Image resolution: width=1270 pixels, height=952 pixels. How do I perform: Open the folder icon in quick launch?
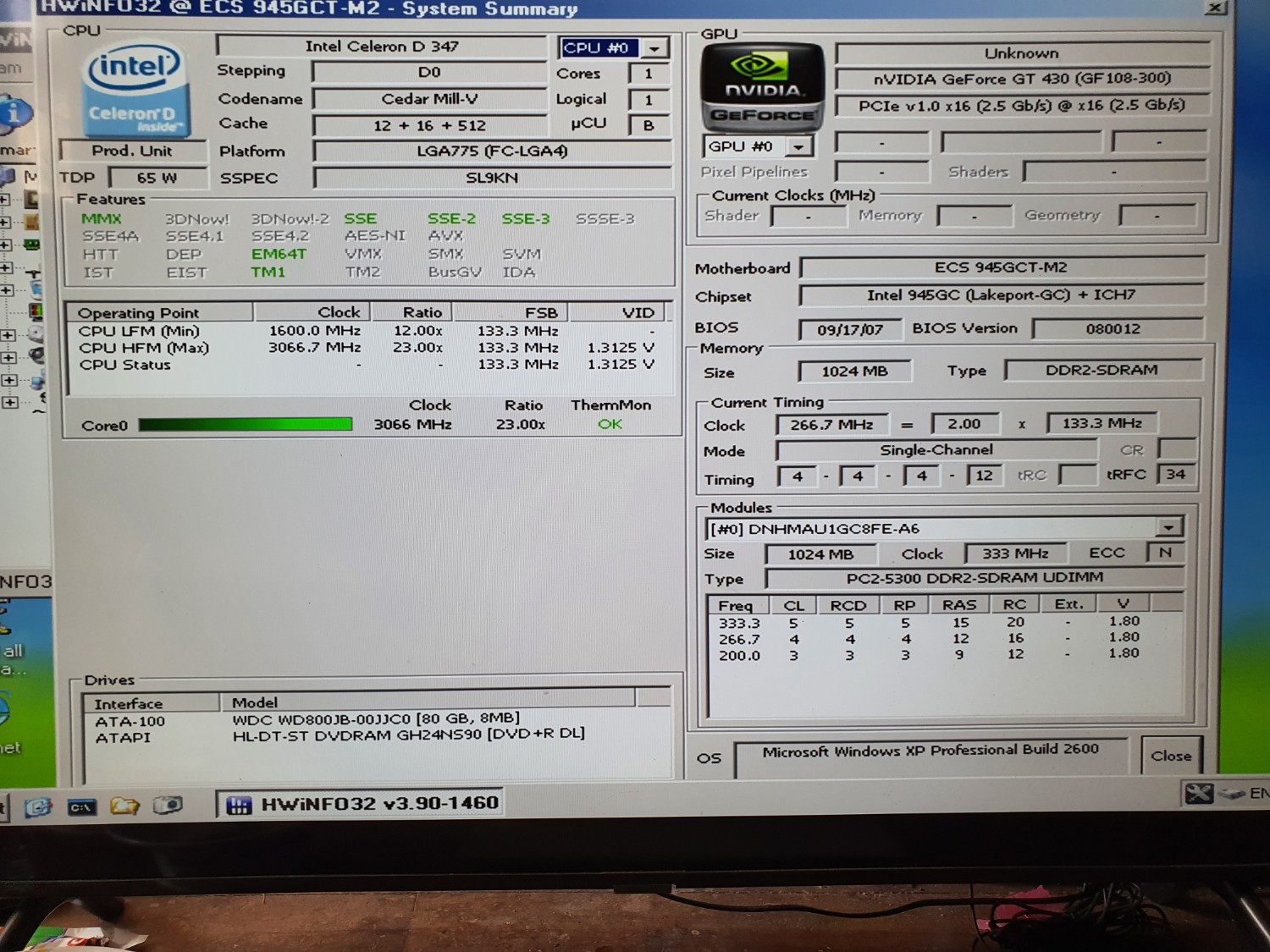tap(124, 806)
